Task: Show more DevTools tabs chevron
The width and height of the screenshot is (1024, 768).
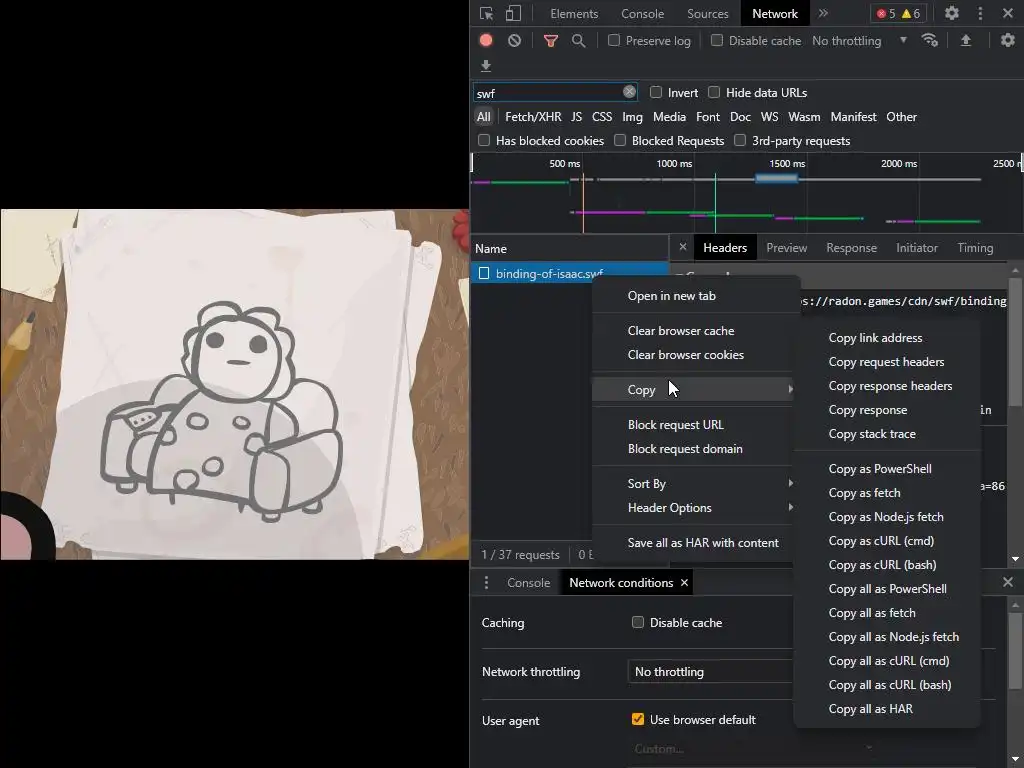Action: tap(824, 13)
